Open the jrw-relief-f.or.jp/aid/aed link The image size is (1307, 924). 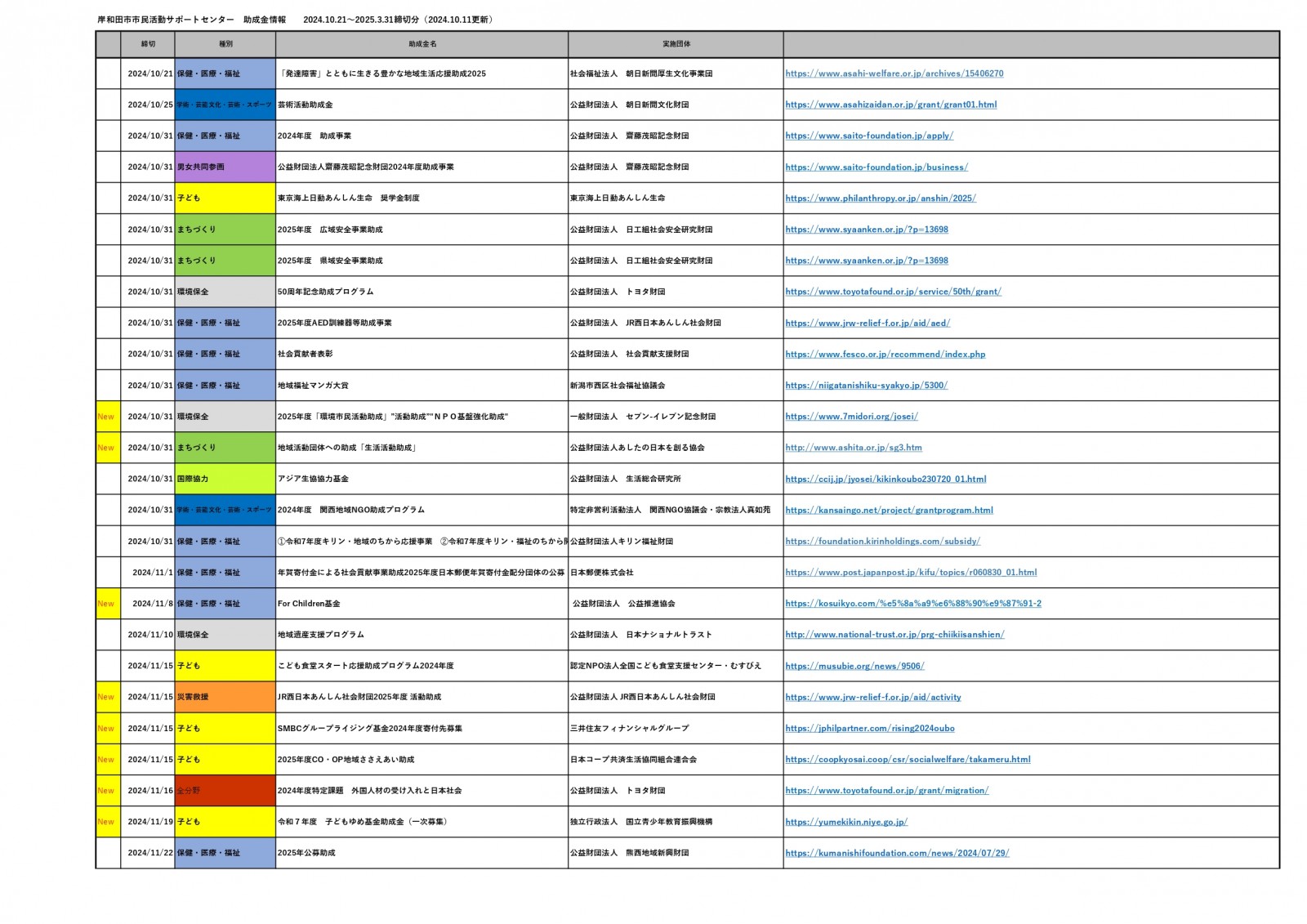(868, 323)
